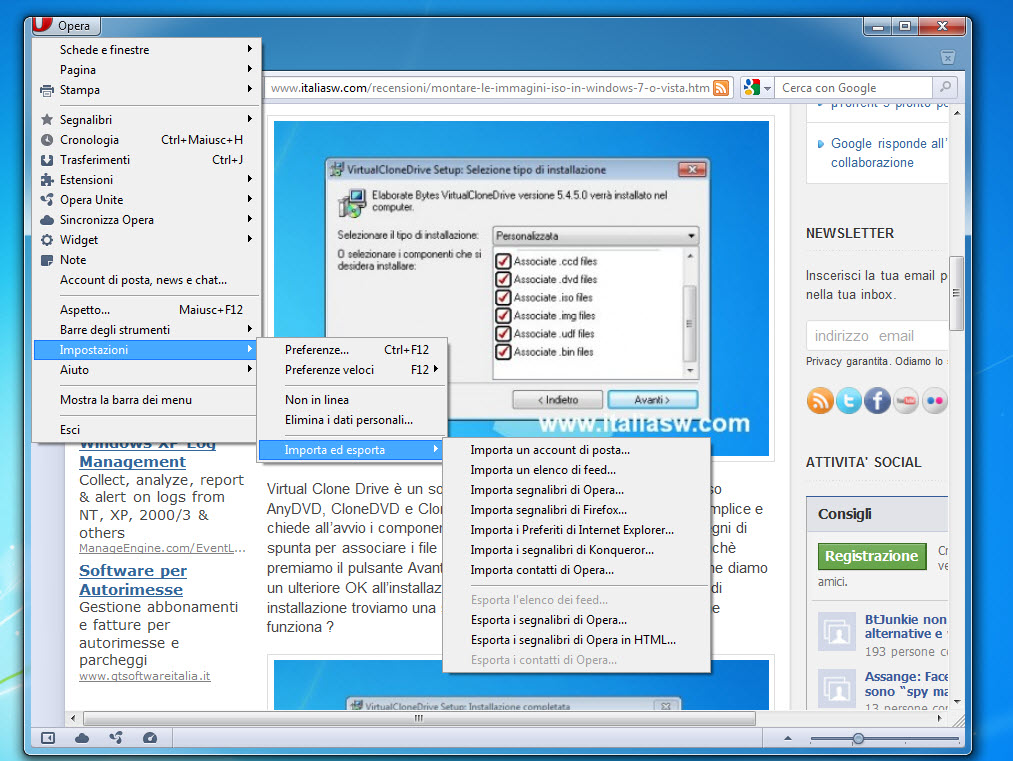Click the cloud icon beside Sincronizza Opera
This screenshot has width=1013, height=761.
pyautogui.click(x=47, y=220)
